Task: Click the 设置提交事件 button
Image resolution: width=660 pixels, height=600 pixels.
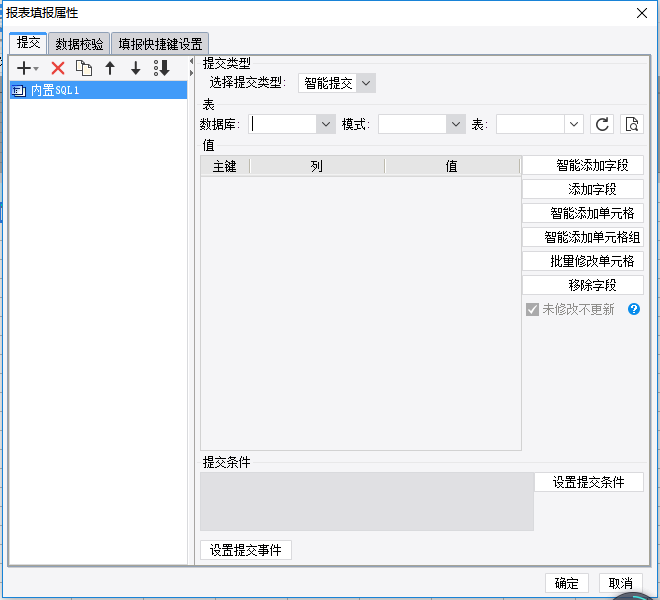Action: 246,550
